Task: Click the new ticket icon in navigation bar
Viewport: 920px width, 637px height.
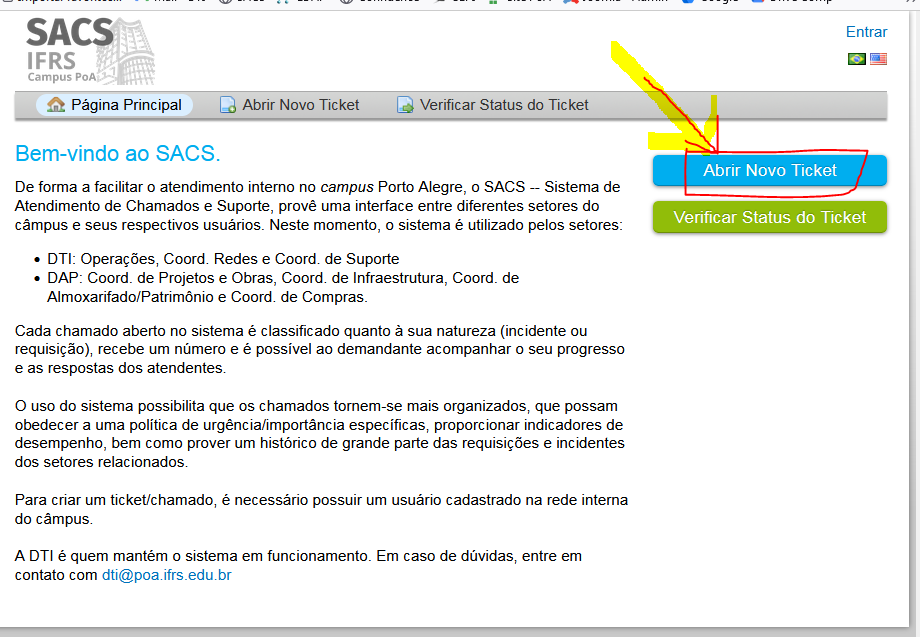Action: point(228,105)
